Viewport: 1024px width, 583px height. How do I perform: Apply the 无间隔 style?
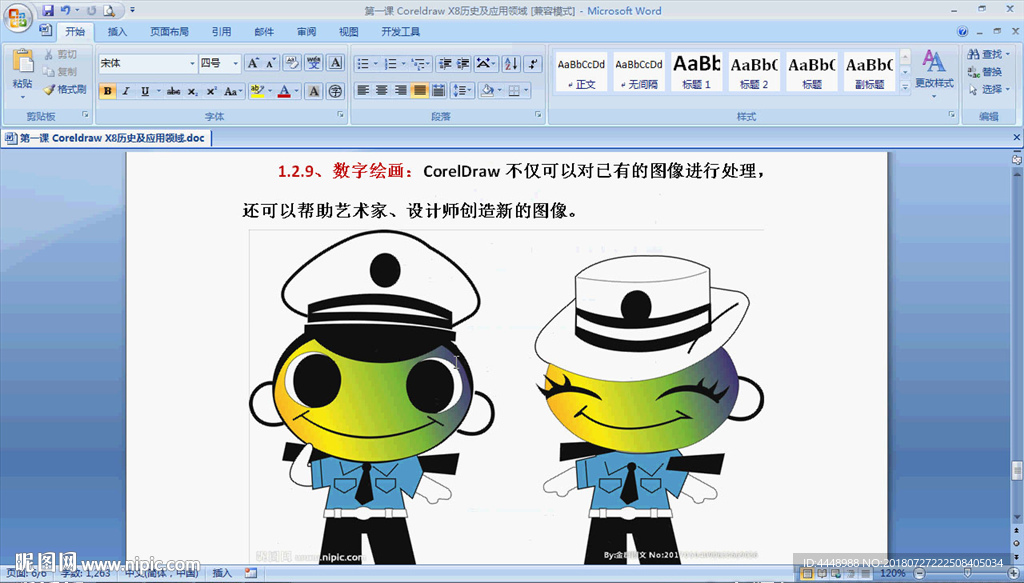639,72
